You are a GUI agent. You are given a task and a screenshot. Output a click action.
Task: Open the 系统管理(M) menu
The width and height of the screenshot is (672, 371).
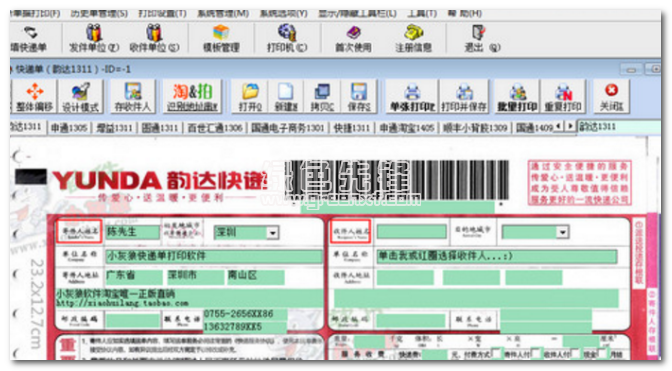pos(223,14)
